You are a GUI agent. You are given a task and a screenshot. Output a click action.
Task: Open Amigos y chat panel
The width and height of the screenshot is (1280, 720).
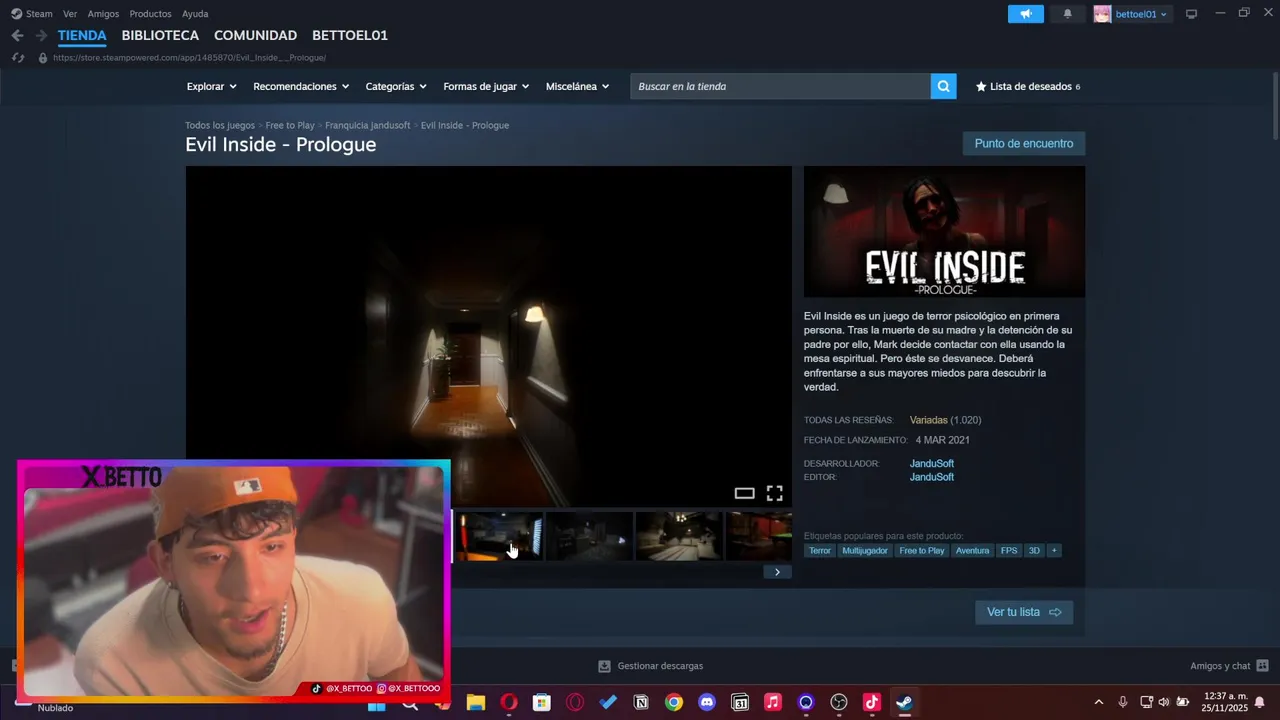[1229, 666]
